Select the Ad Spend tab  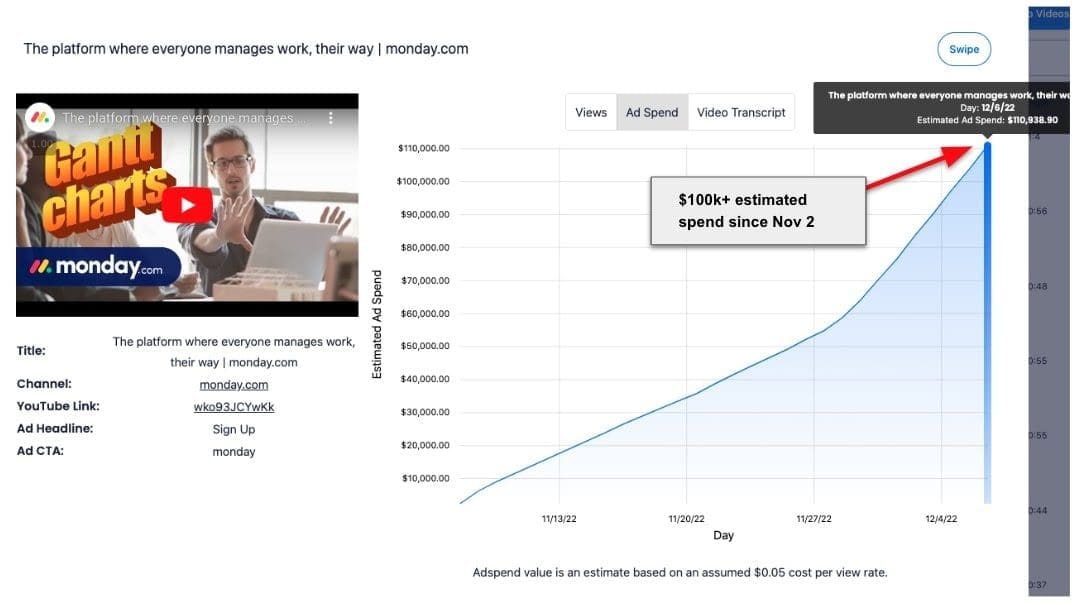point(652,113)
